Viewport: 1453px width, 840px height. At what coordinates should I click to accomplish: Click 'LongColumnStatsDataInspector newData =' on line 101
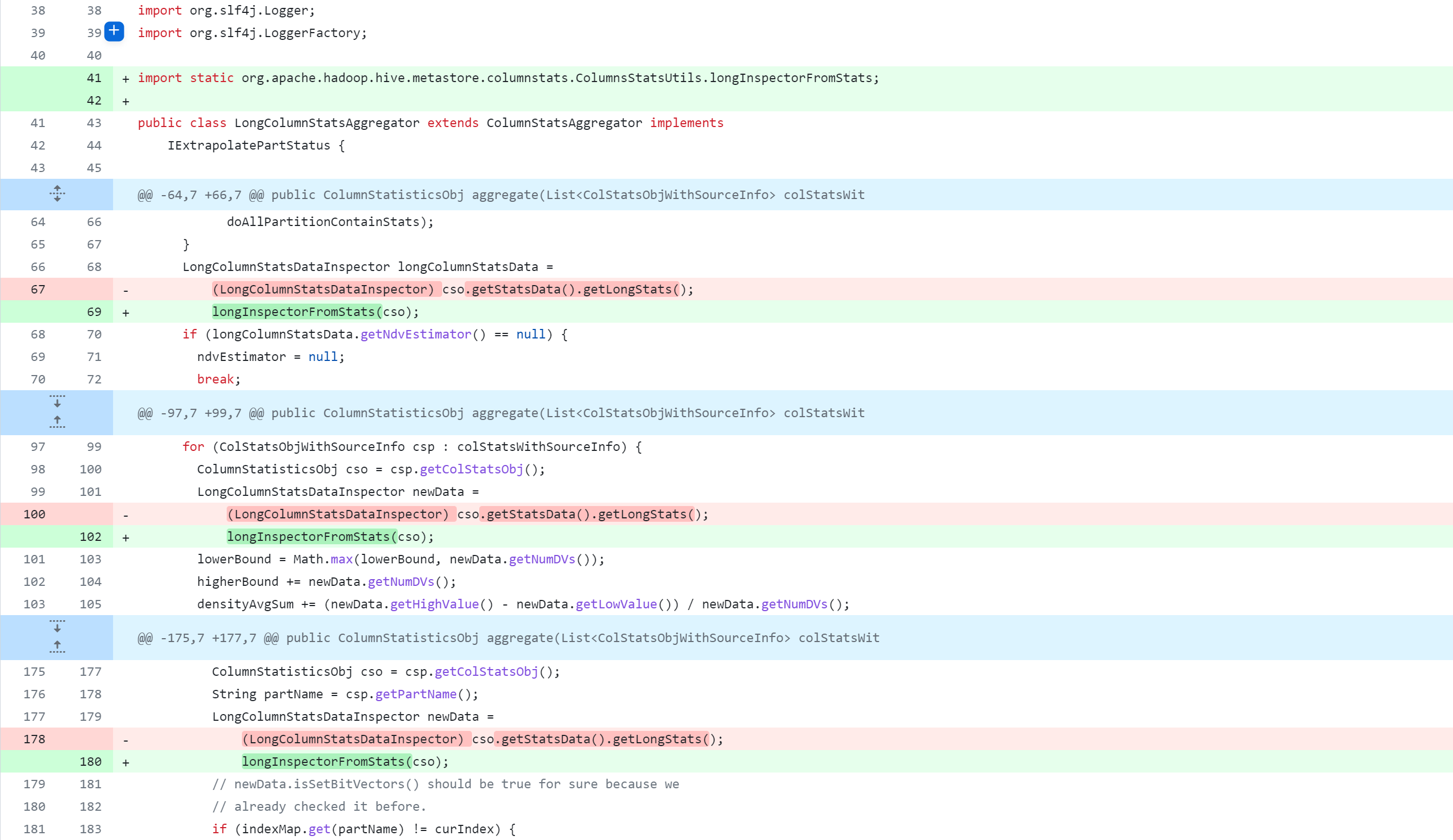click(x=338, y=491)
